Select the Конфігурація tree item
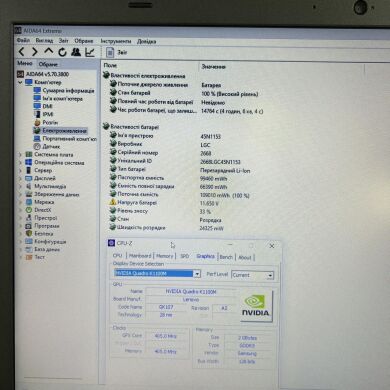Image resolution: width=390 pixels, height=390 pixels. click(x=50, y=242)
